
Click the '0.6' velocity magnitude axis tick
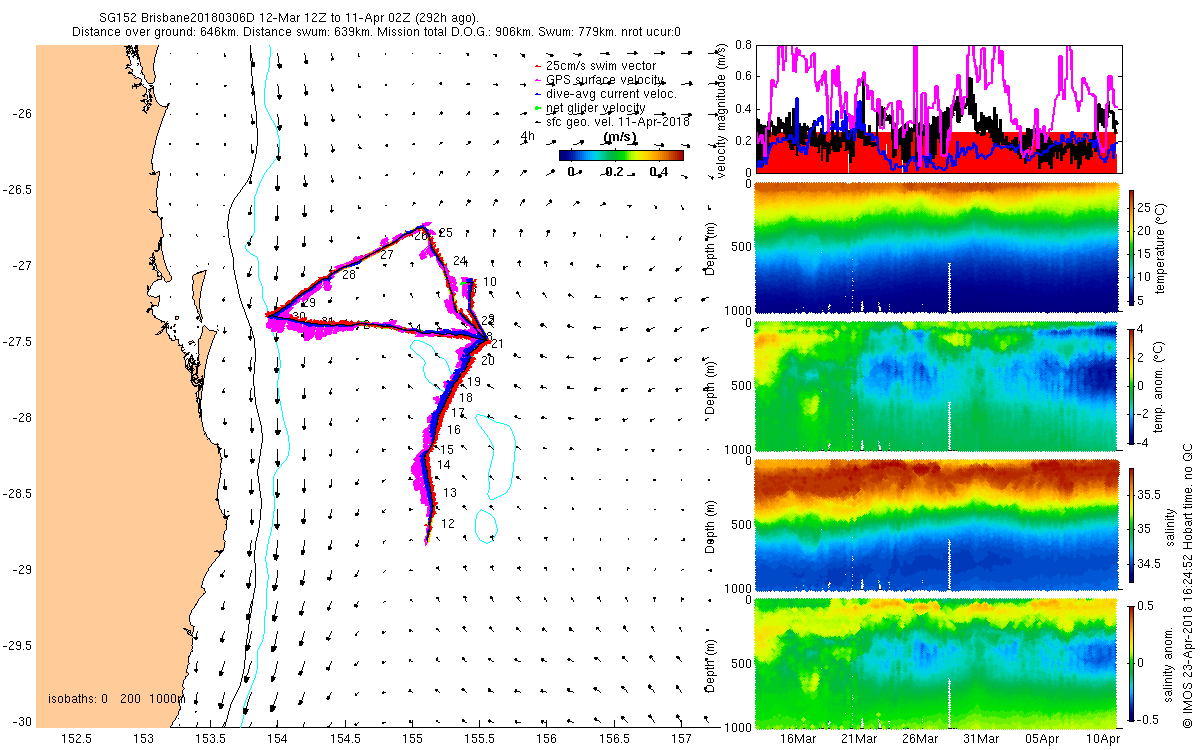(x=743, y=76)
